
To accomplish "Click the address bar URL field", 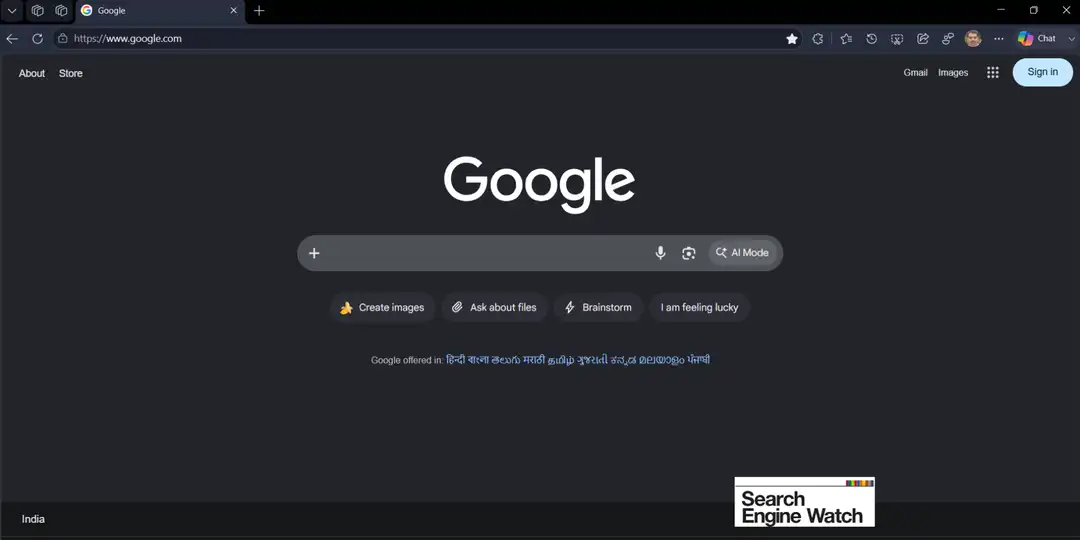I will pyautogui.click(x=427, y=39).
